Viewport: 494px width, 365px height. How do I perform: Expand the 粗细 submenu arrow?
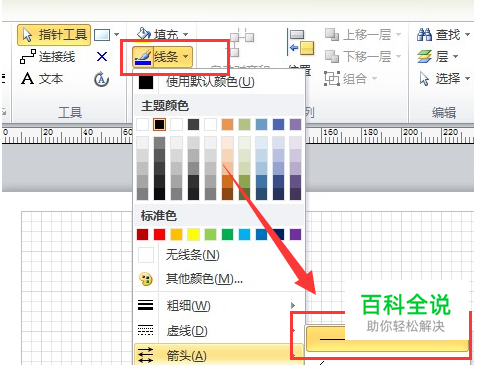point(293,305)
